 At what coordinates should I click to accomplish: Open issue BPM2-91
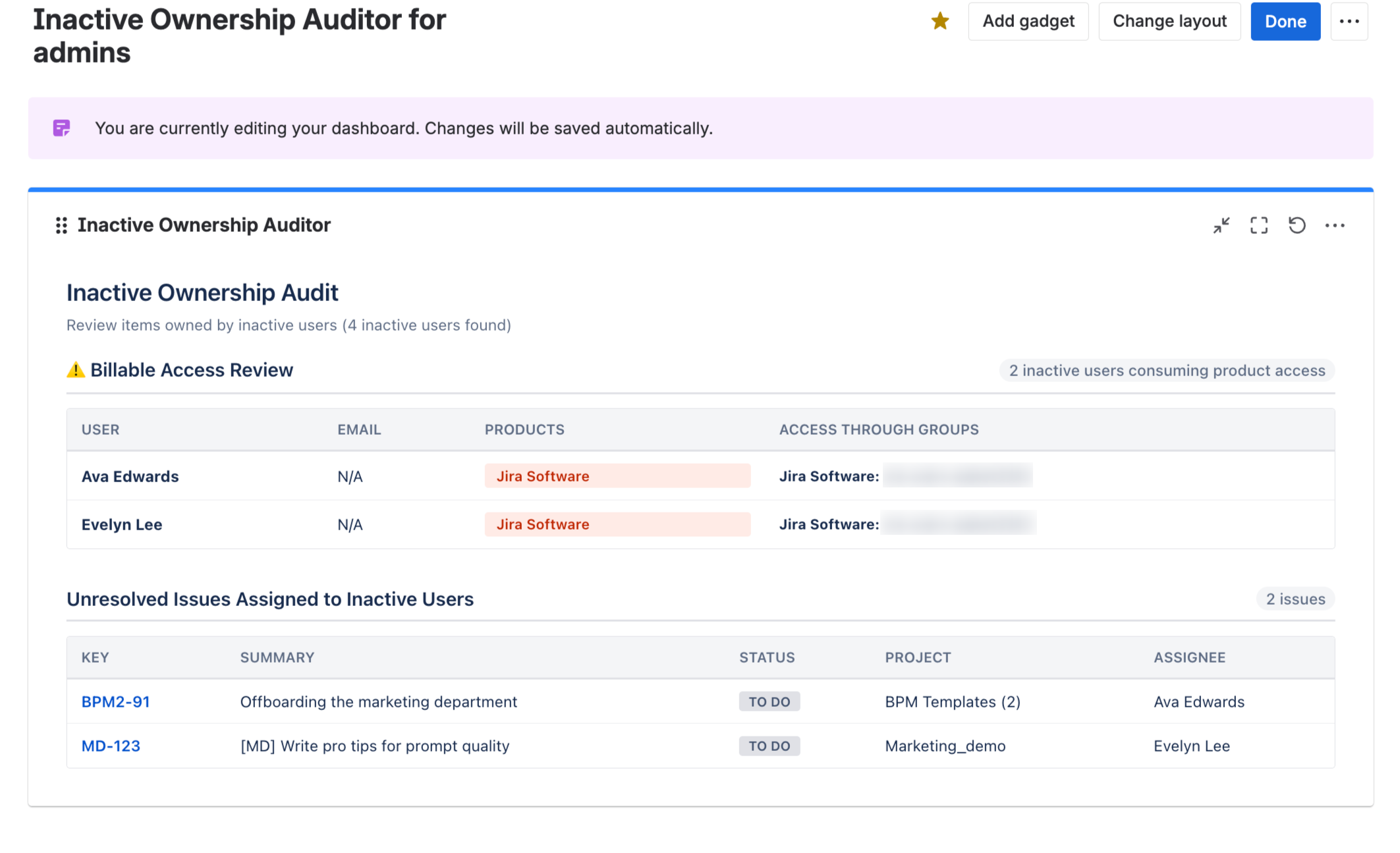(115, 702)
